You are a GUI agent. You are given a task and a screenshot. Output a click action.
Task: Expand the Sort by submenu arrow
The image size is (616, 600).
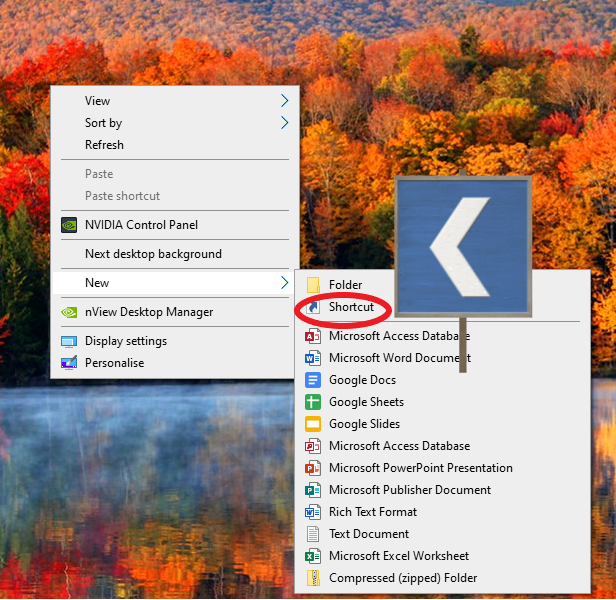(x=284, y=123)
